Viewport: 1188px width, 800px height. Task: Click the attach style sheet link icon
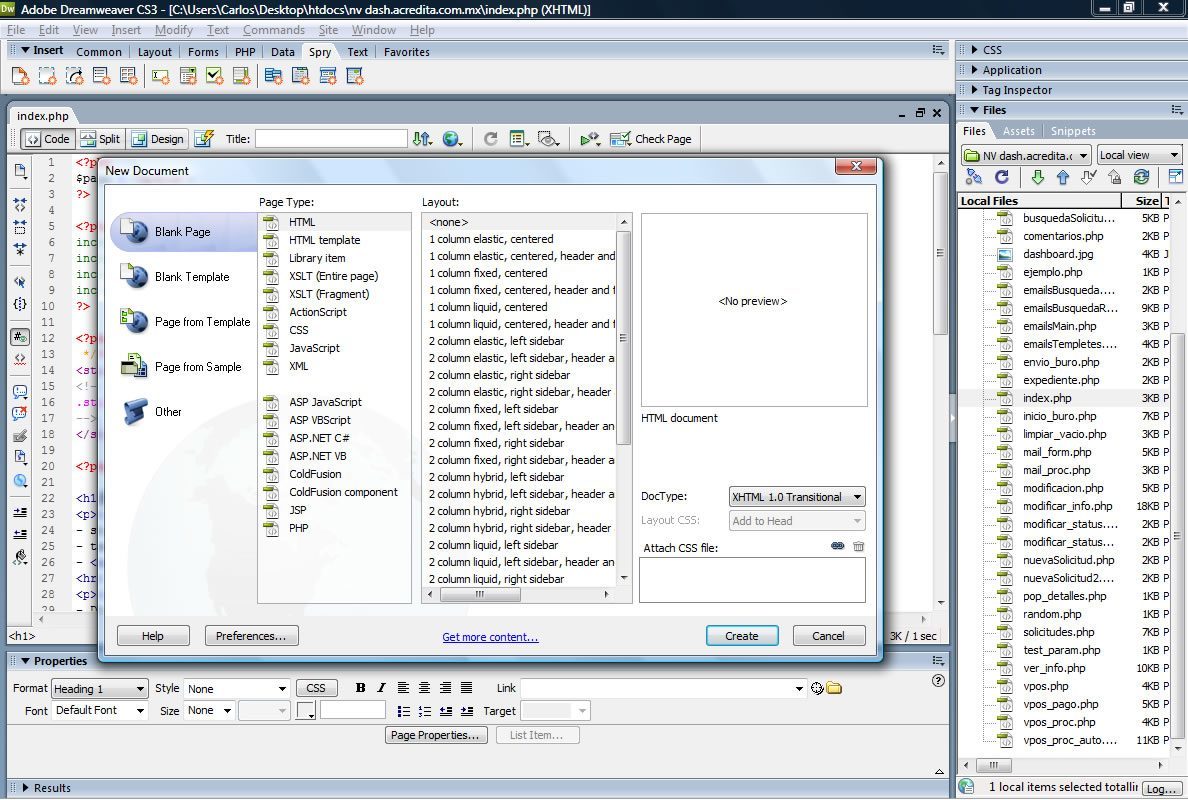pos(837,546)
